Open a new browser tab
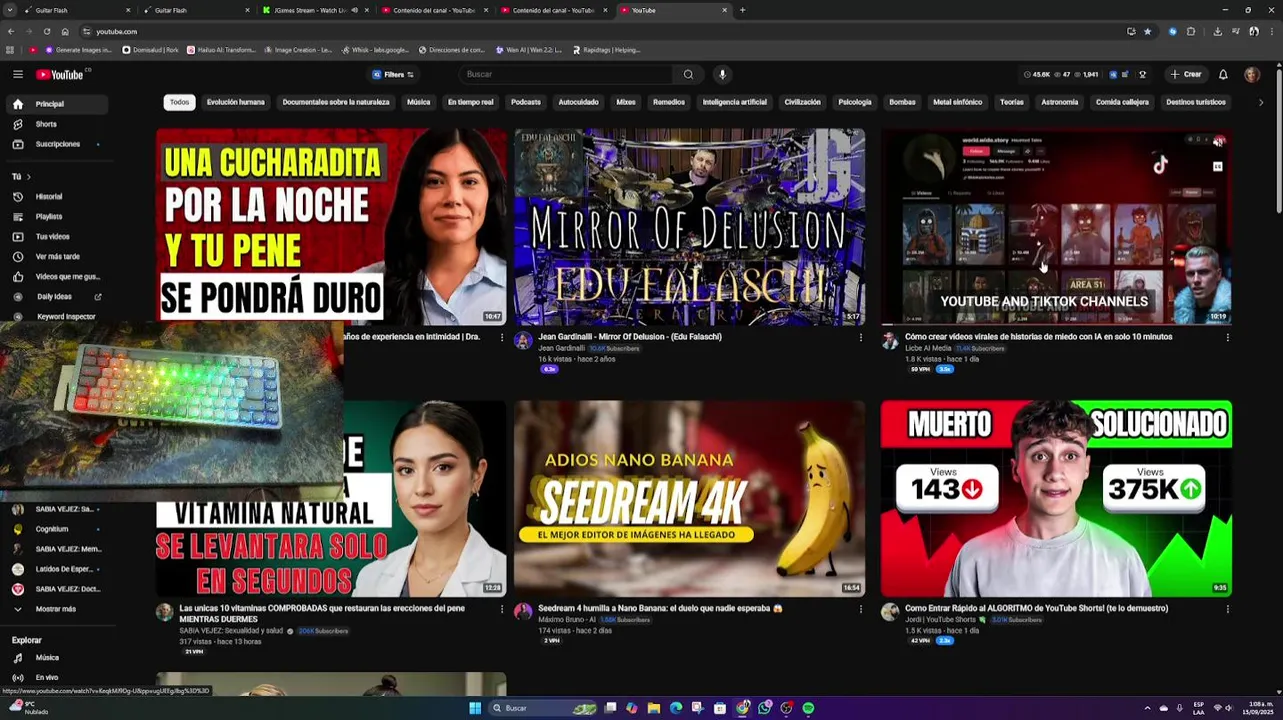 tap(742, 10)
